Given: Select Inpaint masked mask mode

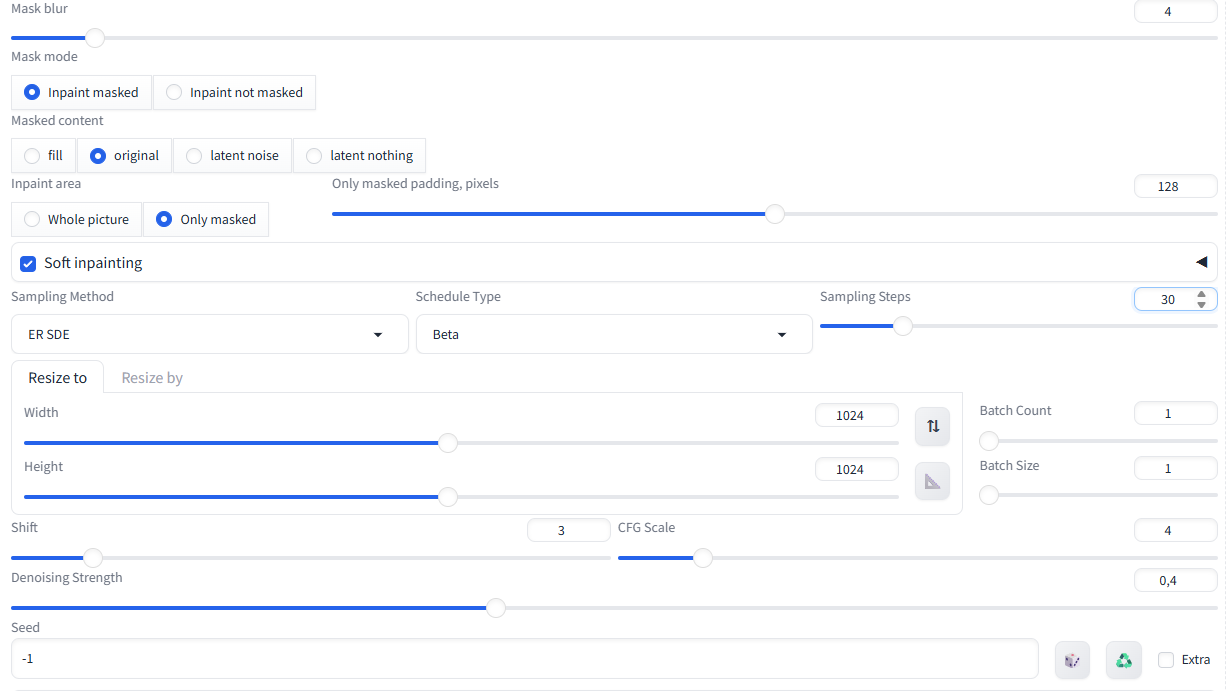Looking at the screenshot, I should click(x=82, y=92).
